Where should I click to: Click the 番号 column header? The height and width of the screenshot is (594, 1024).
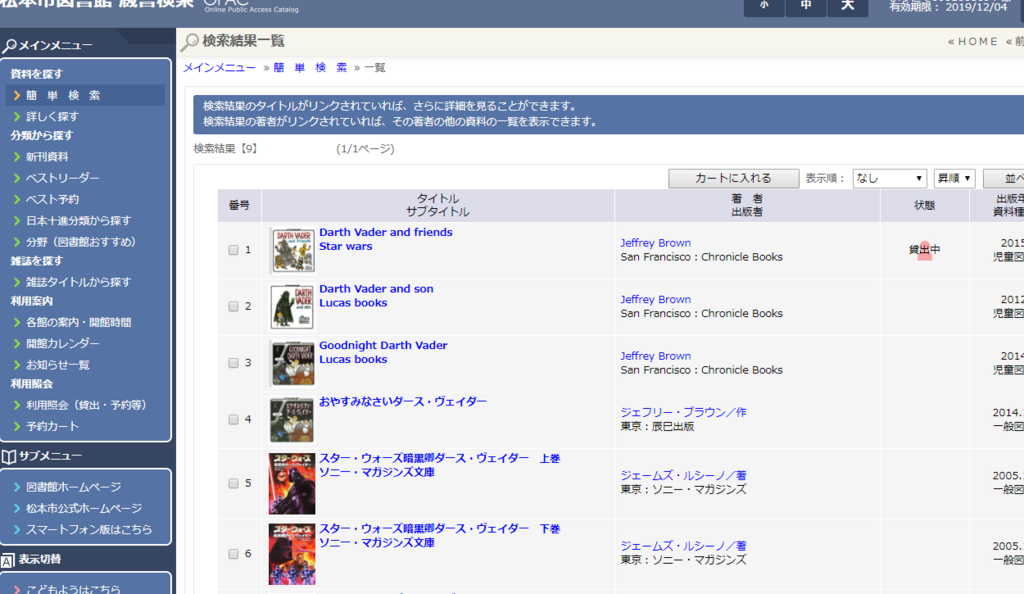click(239, 206)
